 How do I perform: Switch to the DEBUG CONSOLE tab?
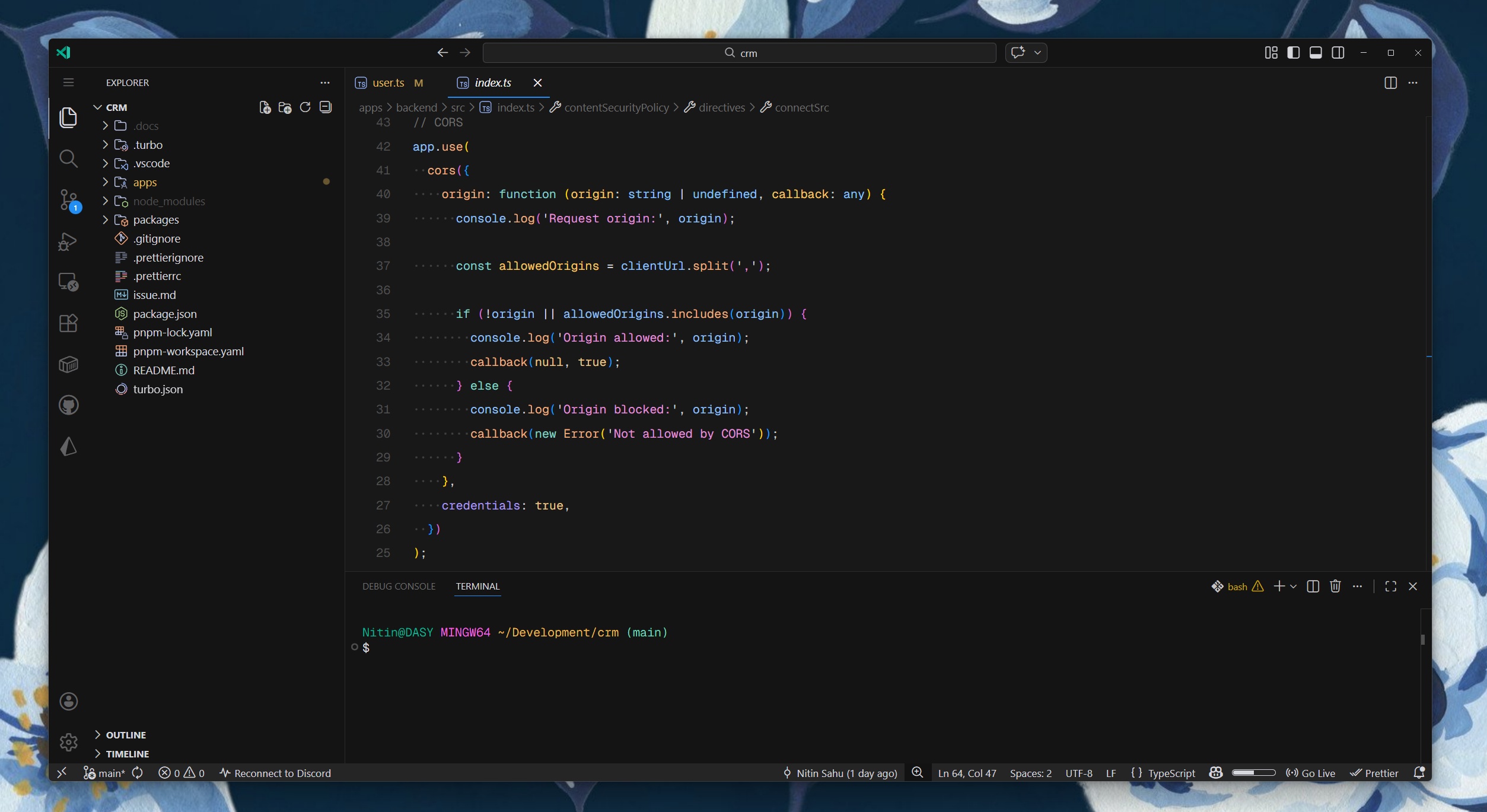coord(399,586)
